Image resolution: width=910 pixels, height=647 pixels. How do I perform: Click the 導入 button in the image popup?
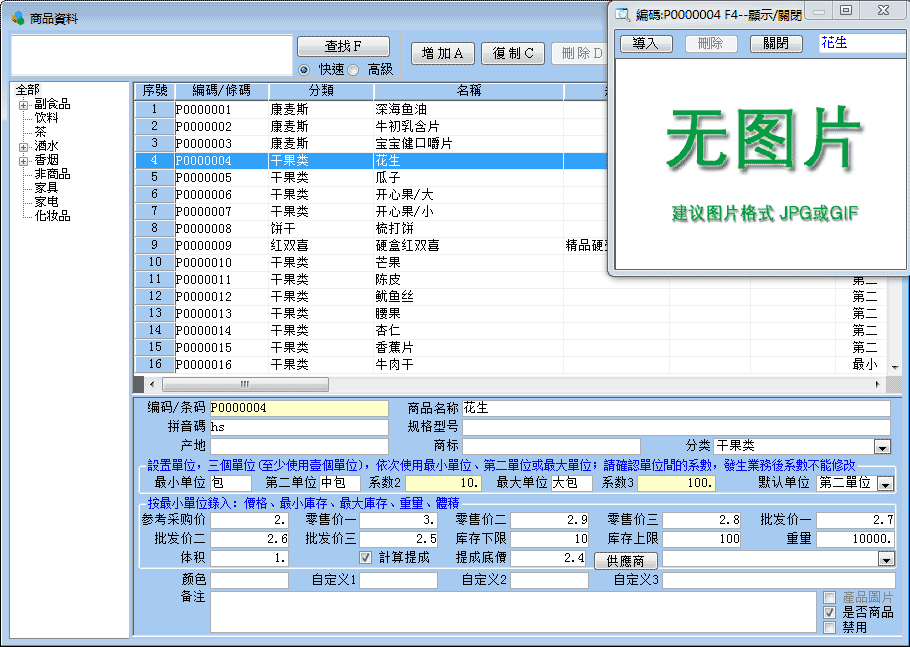coord(646,44)
